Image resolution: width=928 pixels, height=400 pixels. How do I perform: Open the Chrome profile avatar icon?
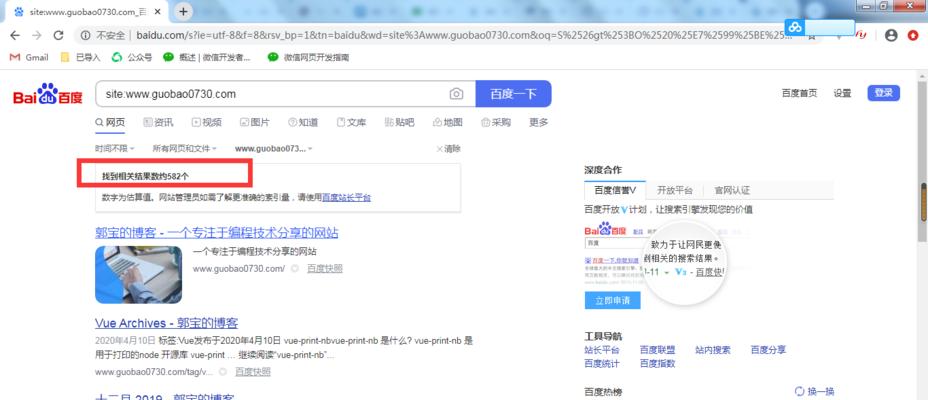pyautogui.click(x=891, y=36)
